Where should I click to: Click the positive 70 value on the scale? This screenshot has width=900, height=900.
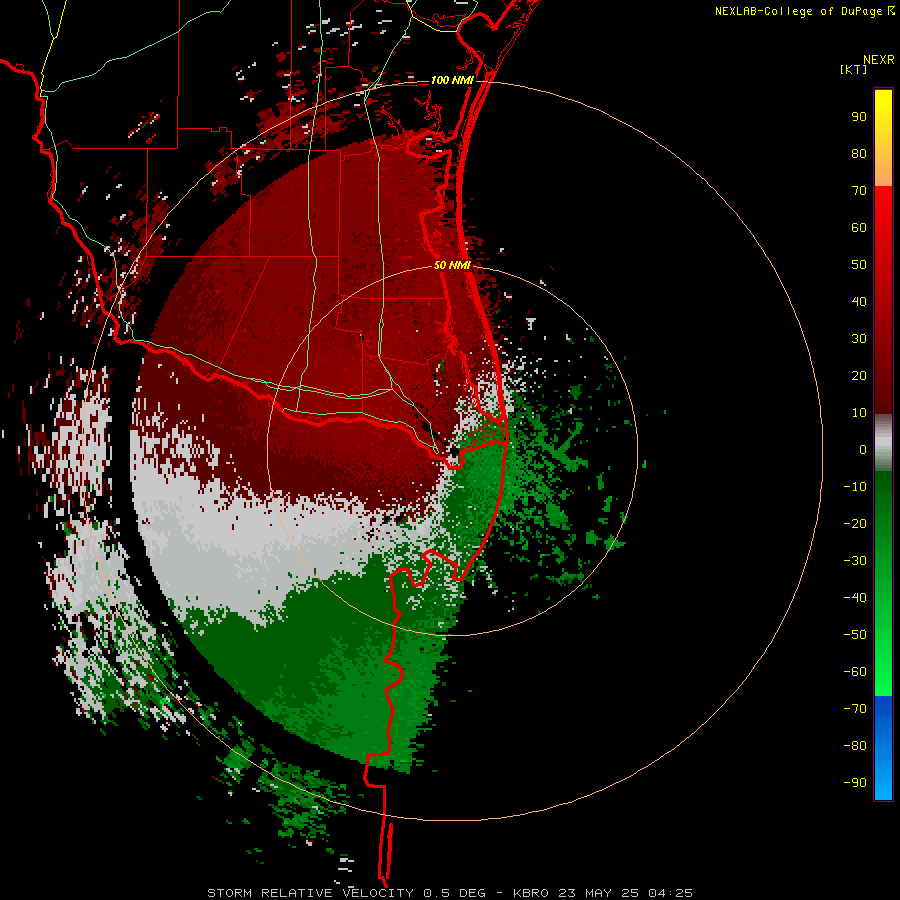tap(859, 191)
